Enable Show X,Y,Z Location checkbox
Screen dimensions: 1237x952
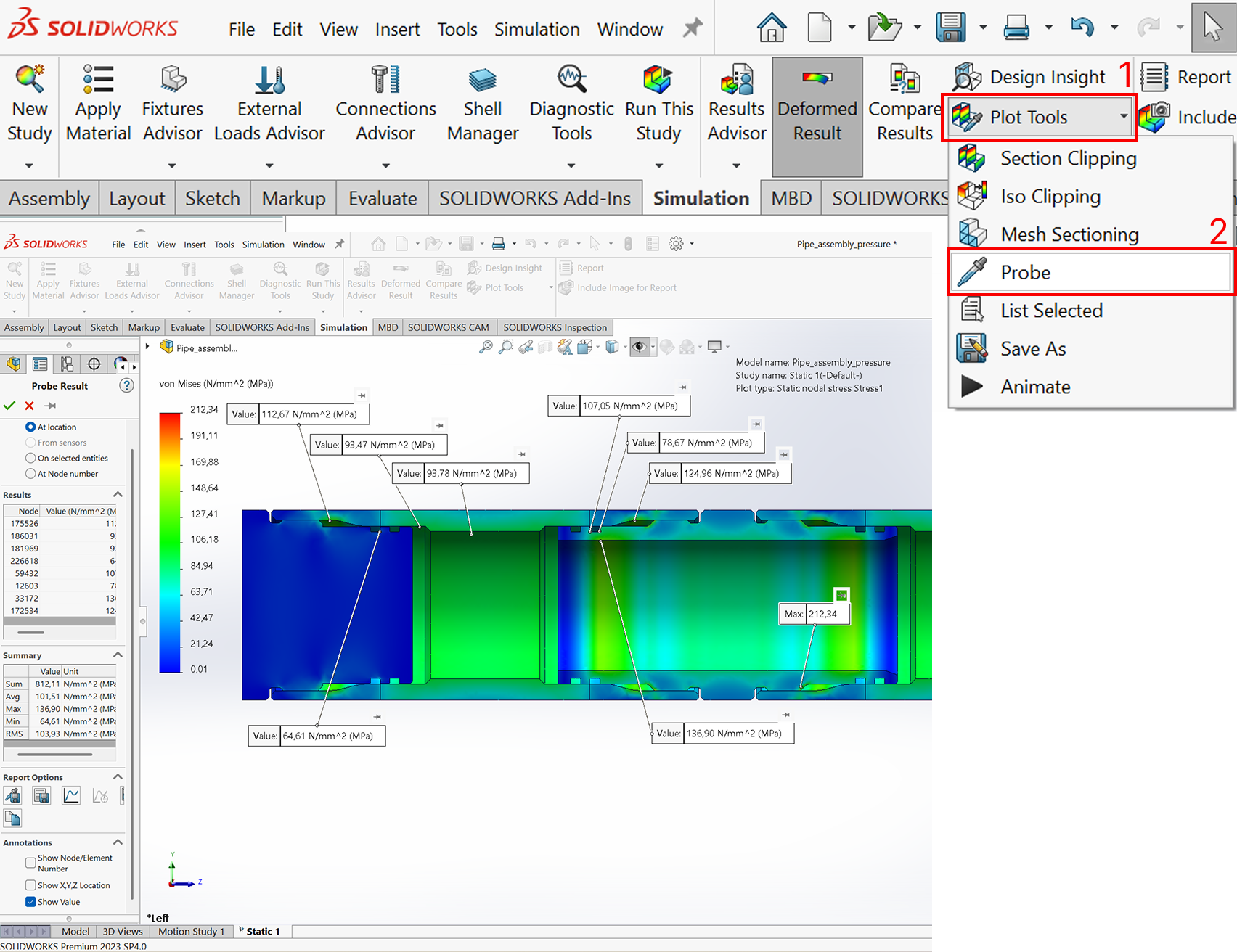point(30,885)
